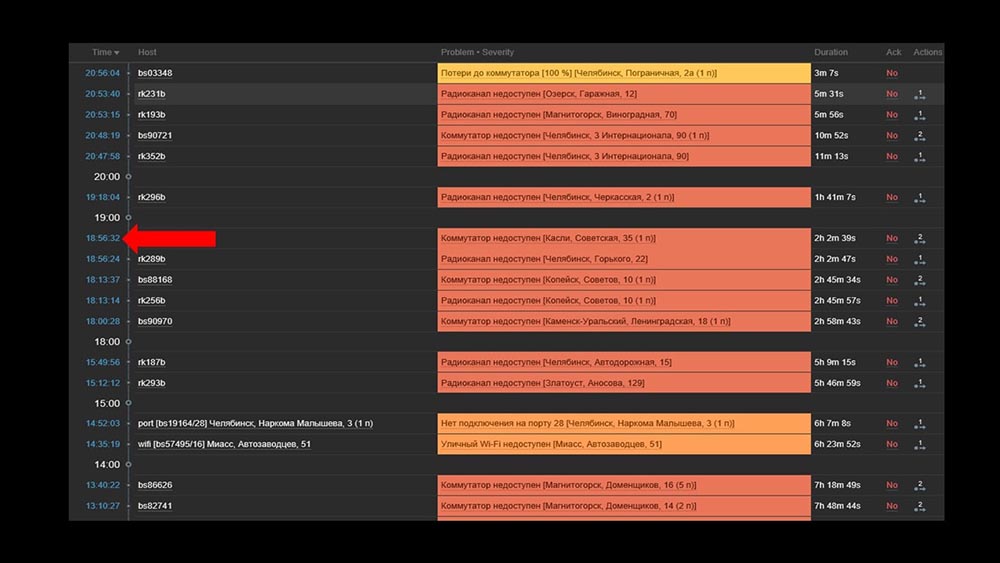Open actions icon for host bs86626
Screen dimensions: 1000x563
(919, 485)
